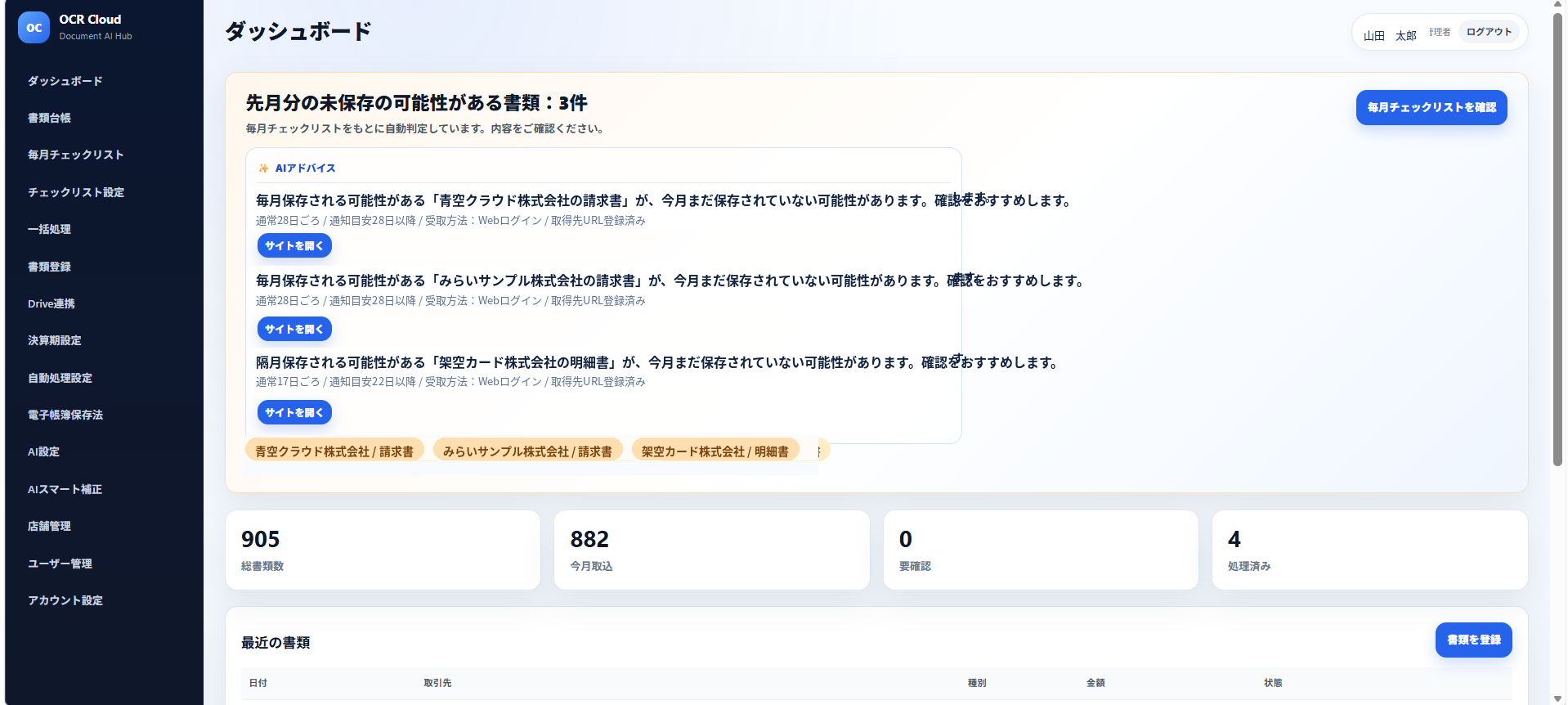Click the scrollbar up arrow
Image resolution: width=1568 pixels, height=705 pixels.
[1557, 5]
